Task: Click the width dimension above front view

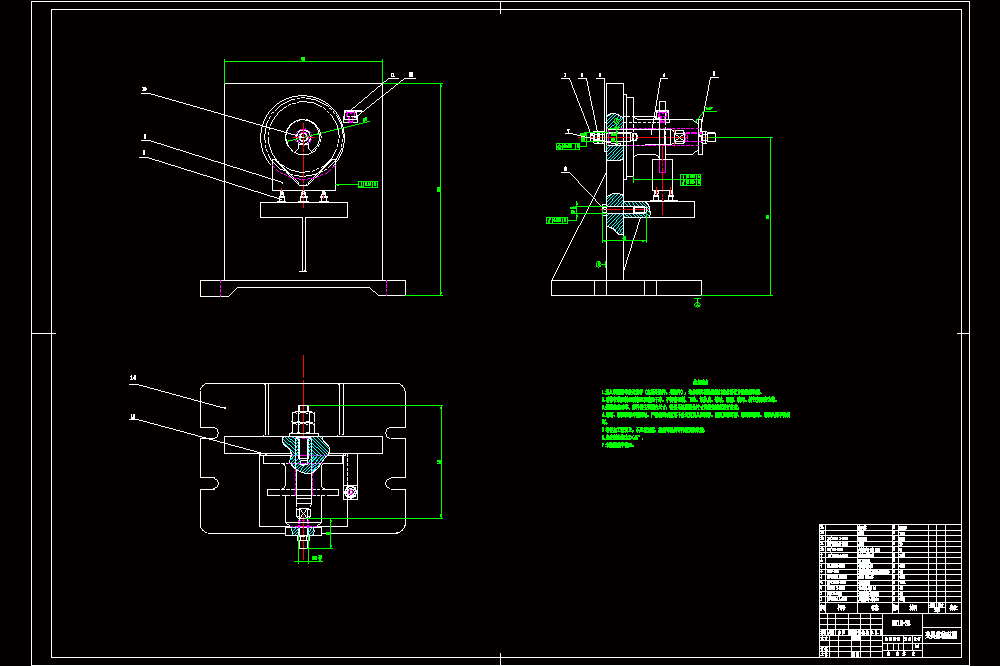Action: point(303,61)
